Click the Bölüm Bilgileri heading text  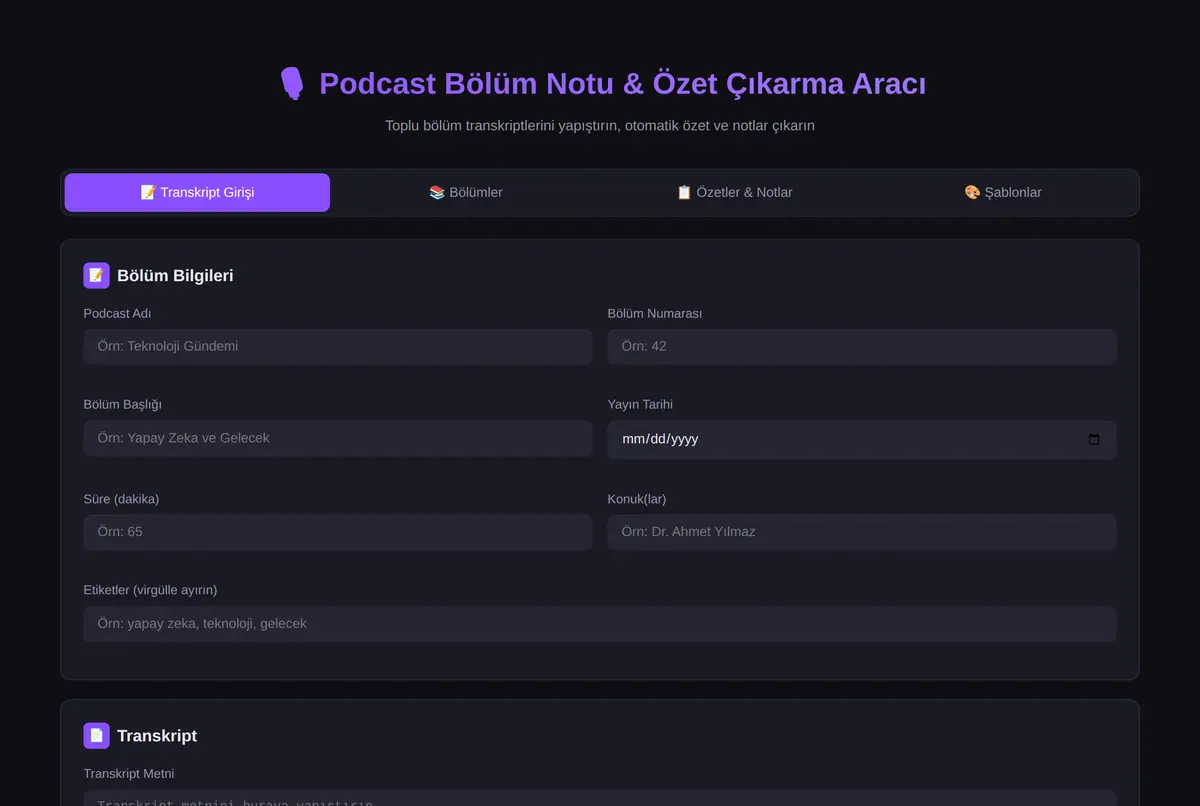(x=175, y=275)
